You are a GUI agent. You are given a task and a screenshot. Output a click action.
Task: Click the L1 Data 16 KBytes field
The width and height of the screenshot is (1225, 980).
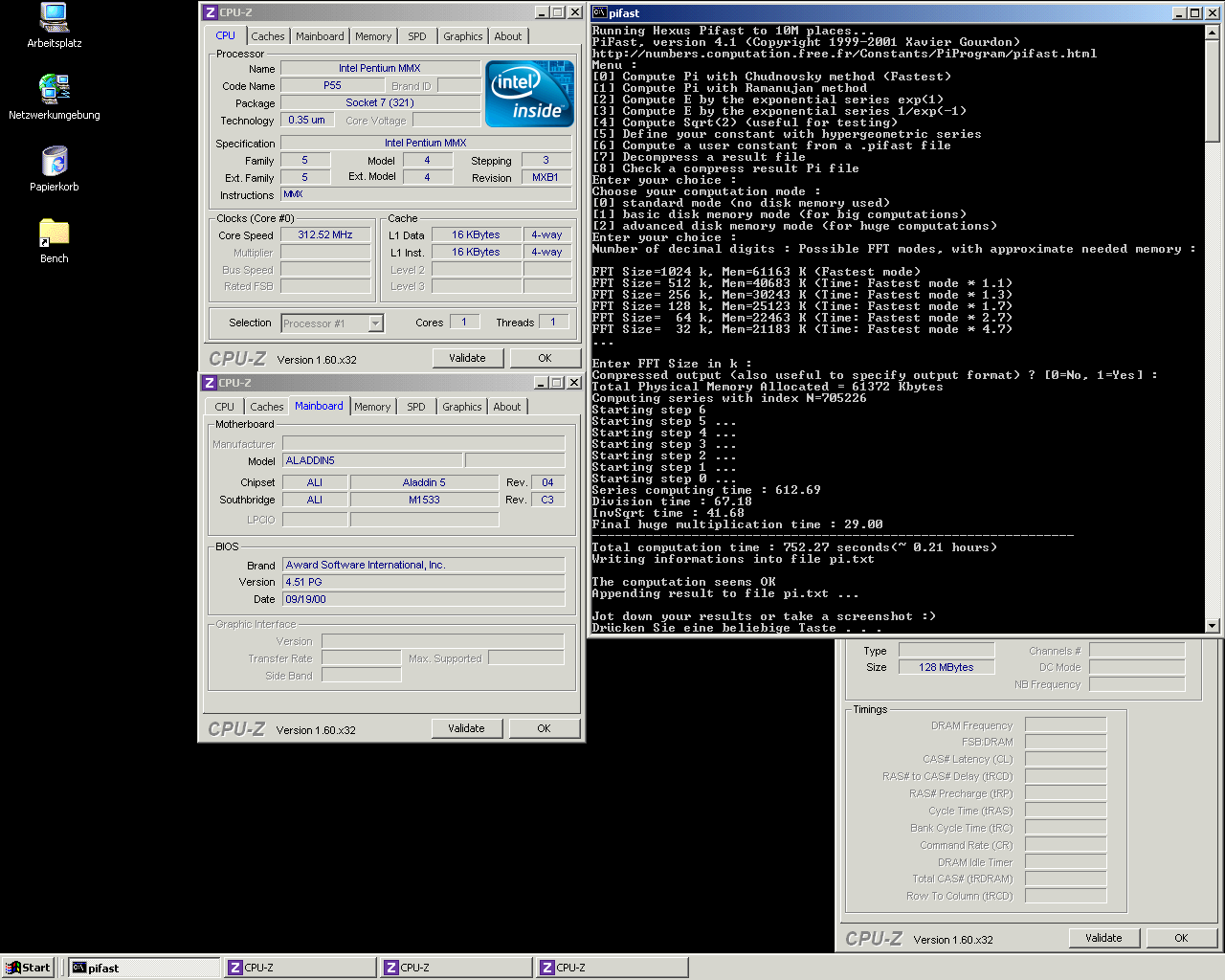coord(476,234)
